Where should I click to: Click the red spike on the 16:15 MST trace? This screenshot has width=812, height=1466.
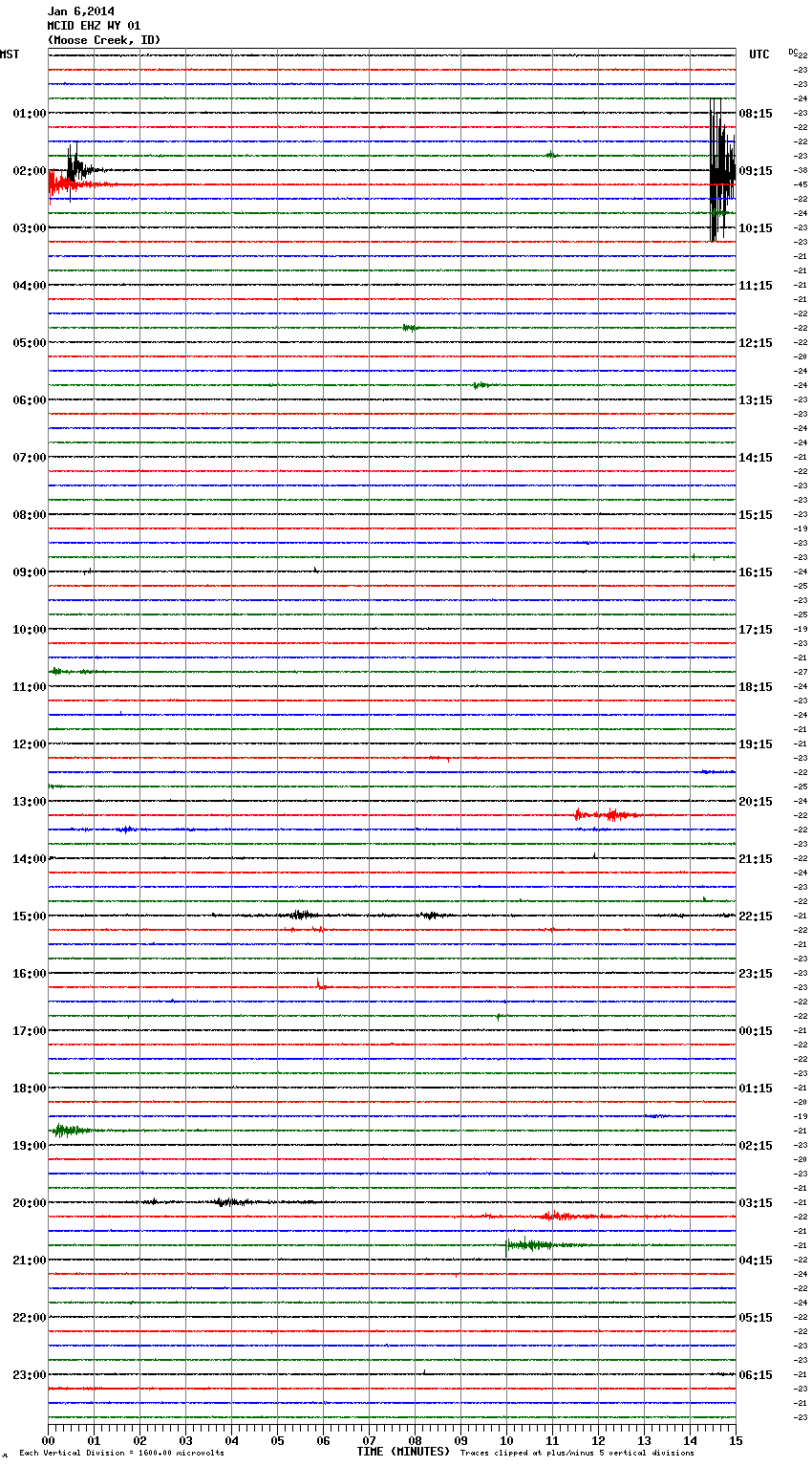(x=322, y=983)
